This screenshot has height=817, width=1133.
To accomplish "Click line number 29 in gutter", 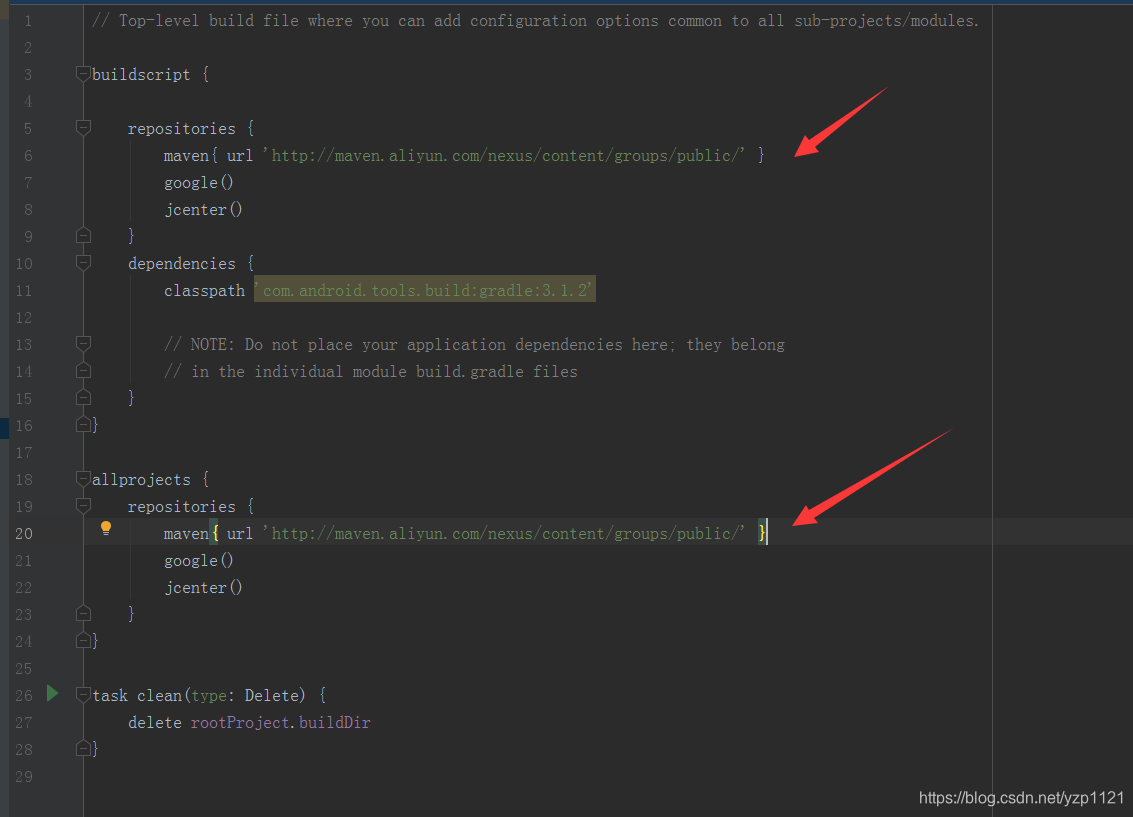I will point(24,777).
